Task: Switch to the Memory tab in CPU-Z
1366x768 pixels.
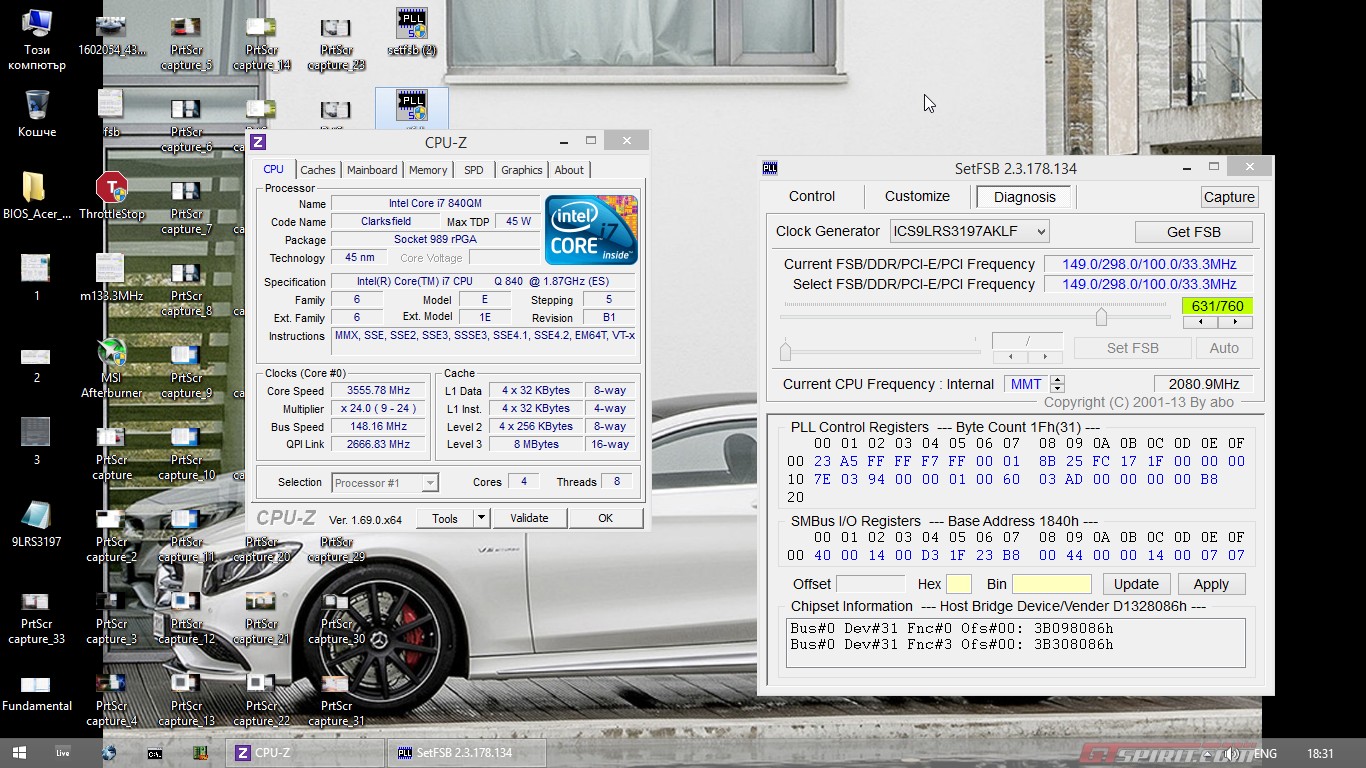Action: click(428, 170)
